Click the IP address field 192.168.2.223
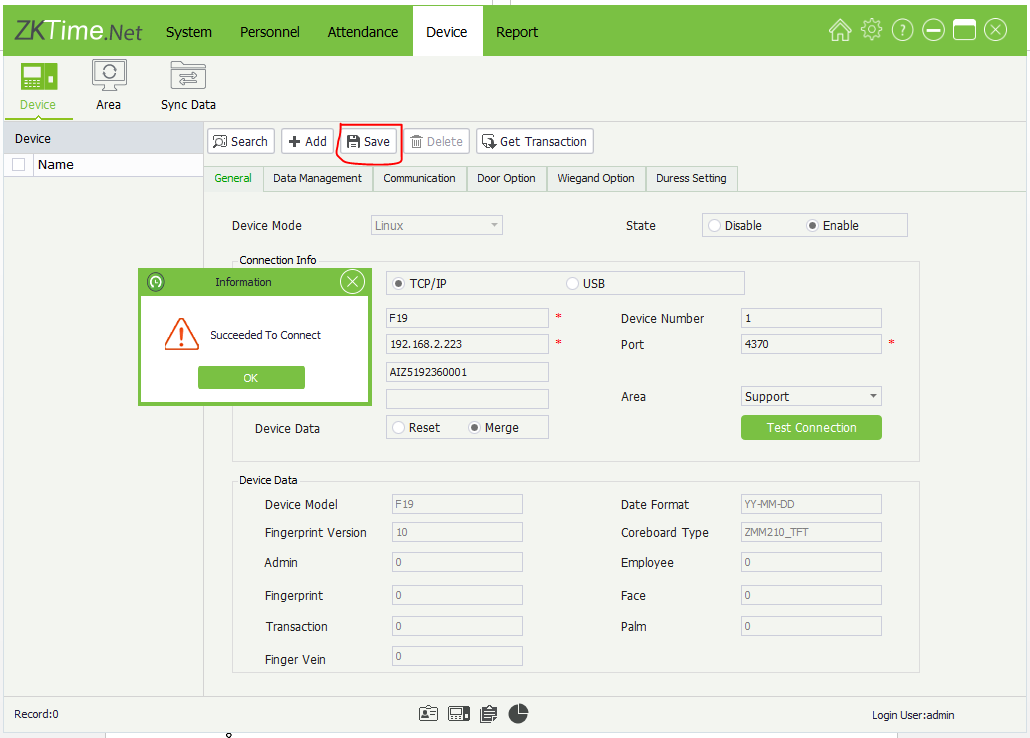1030x738 pixels. coord(467,344)
